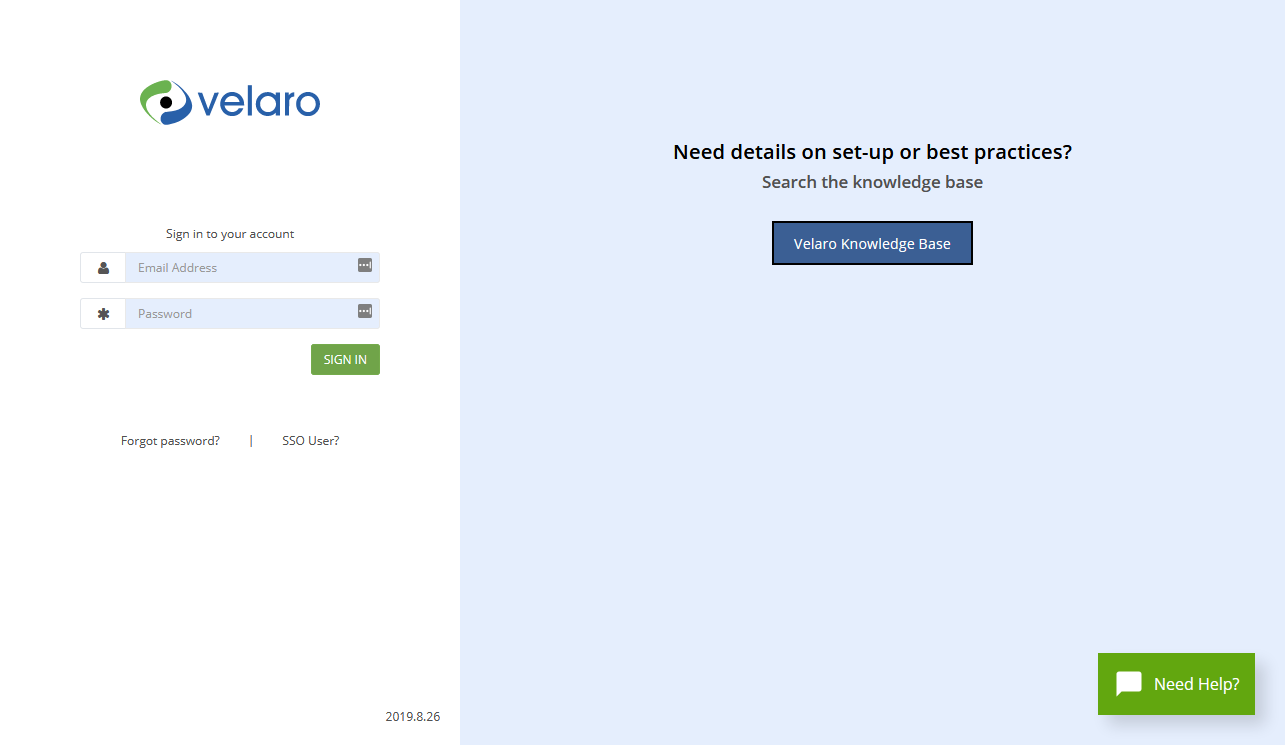The image size is (1285, 745).
Task: Open password manager icon in Password field
Action: [x=365, y=311]
